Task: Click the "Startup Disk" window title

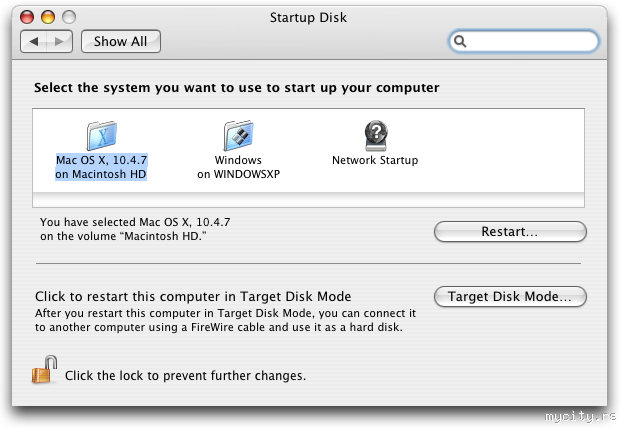Action: [x=311, y=17]
